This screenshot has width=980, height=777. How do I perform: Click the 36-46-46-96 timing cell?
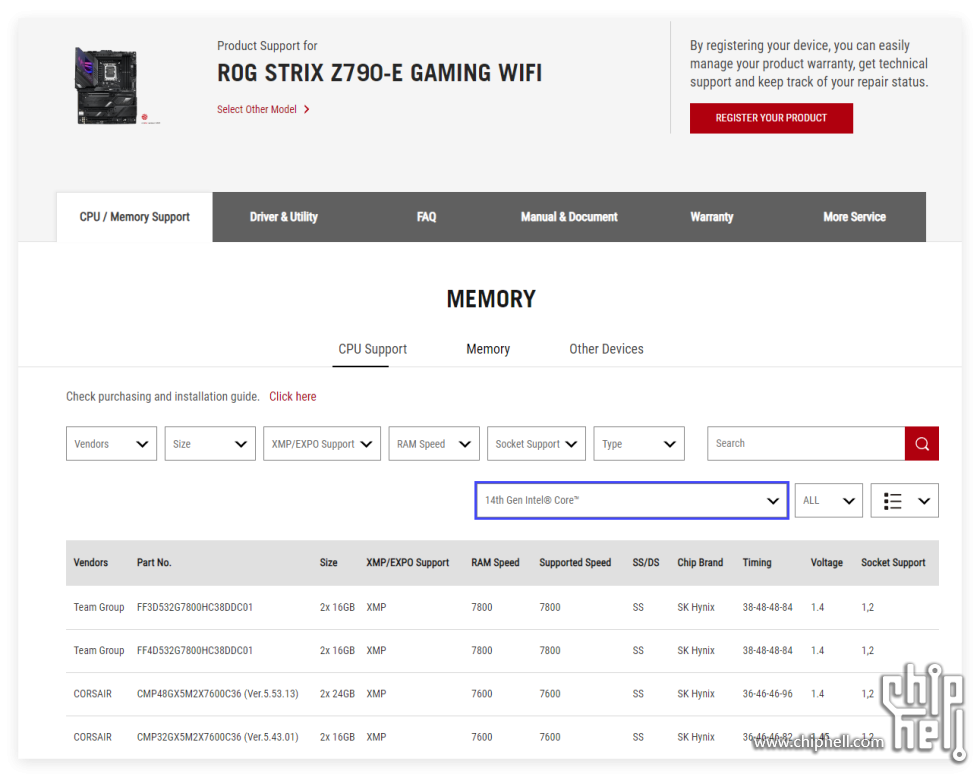768,694
